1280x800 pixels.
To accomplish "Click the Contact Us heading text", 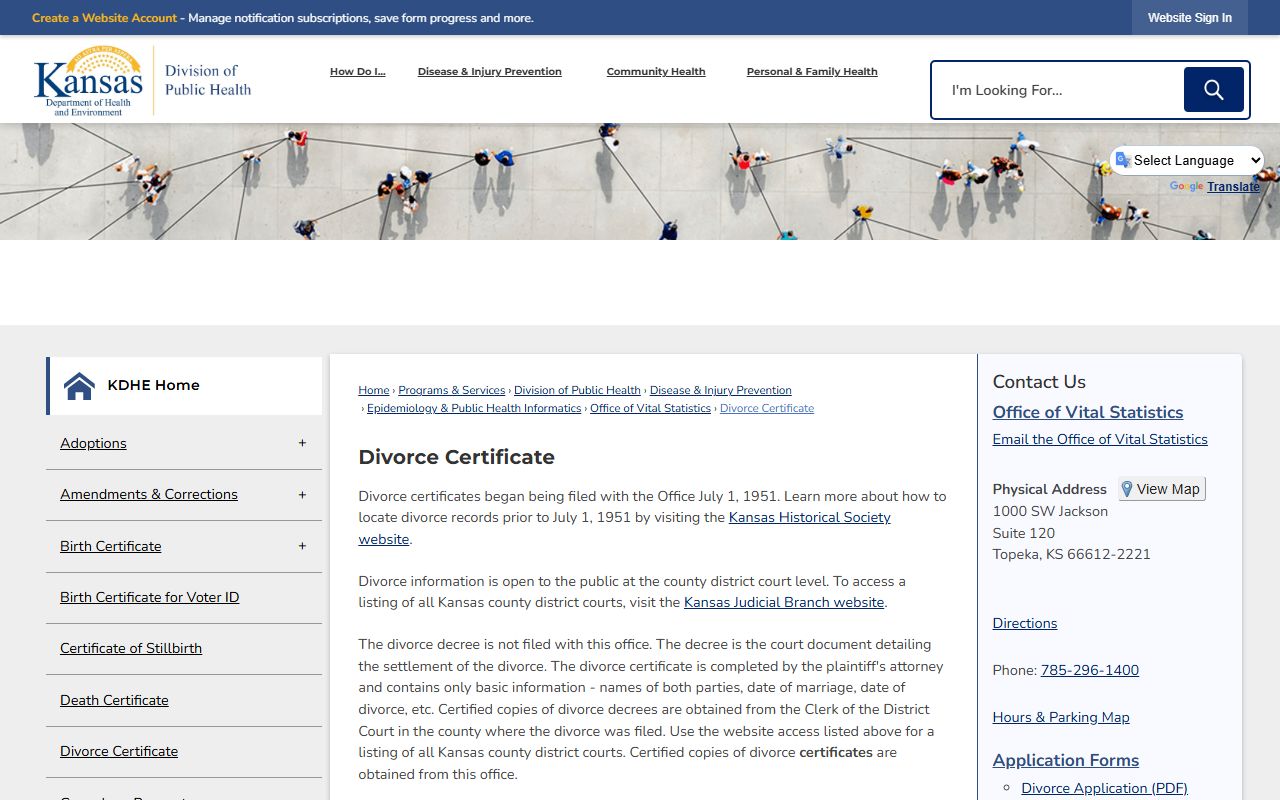I will tap(1039, 382).
